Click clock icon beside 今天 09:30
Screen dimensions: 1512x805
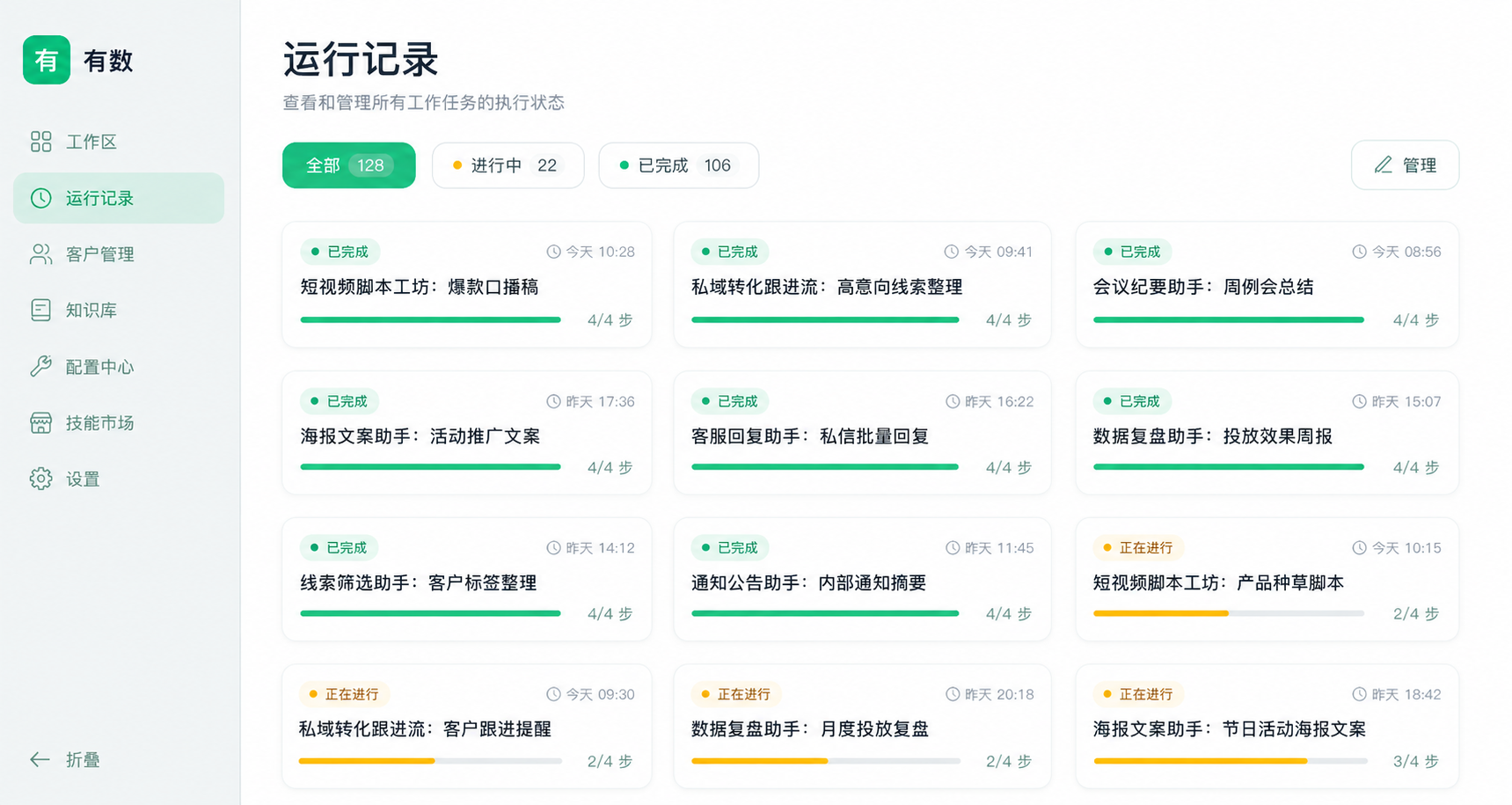[553, 694]
